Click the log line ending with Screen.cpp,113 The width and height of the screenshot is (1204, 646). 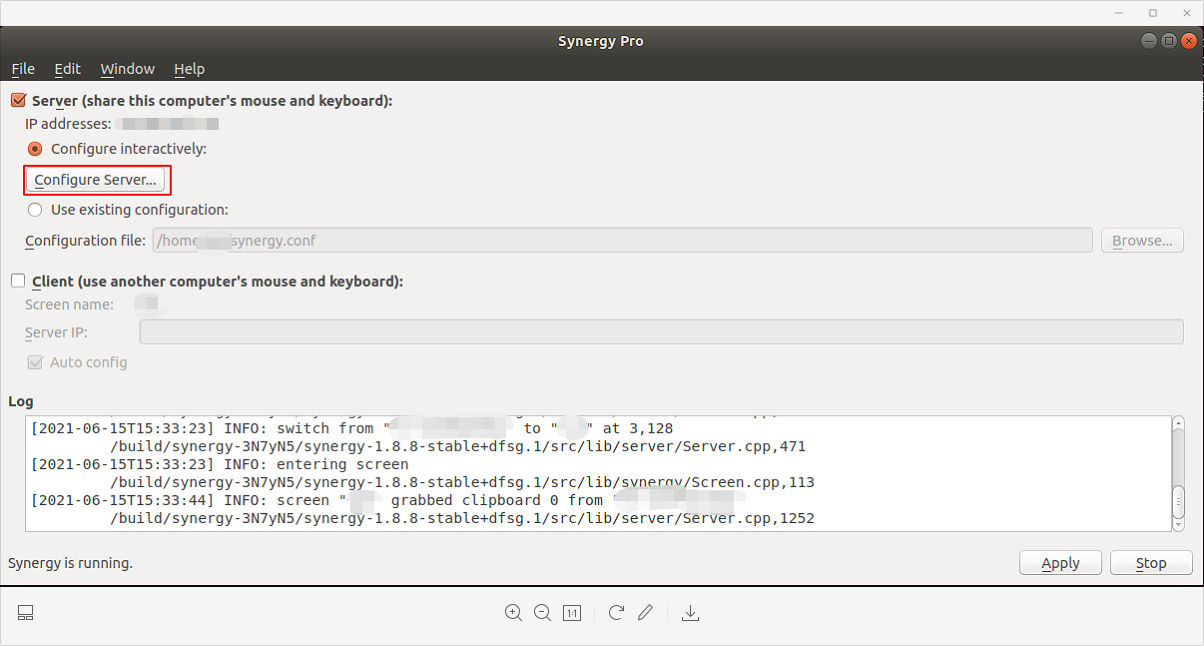pos(462,483)
